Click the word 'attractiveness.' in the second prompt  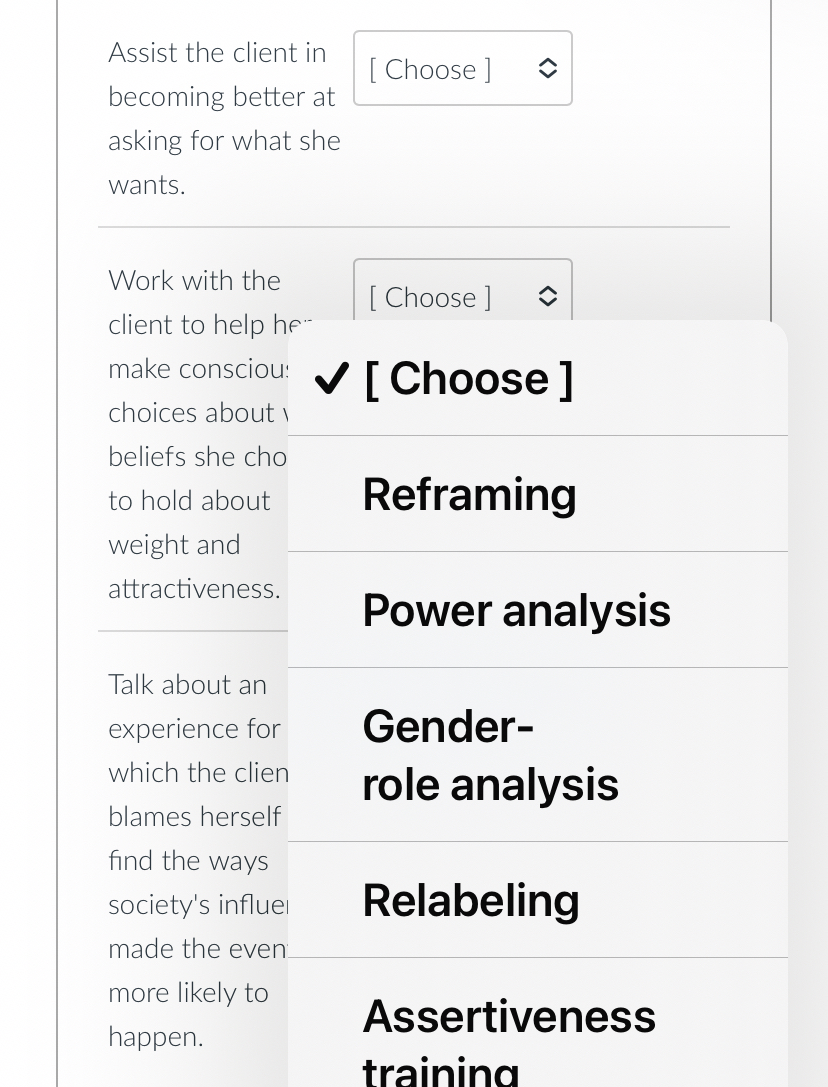coord(194,589)
